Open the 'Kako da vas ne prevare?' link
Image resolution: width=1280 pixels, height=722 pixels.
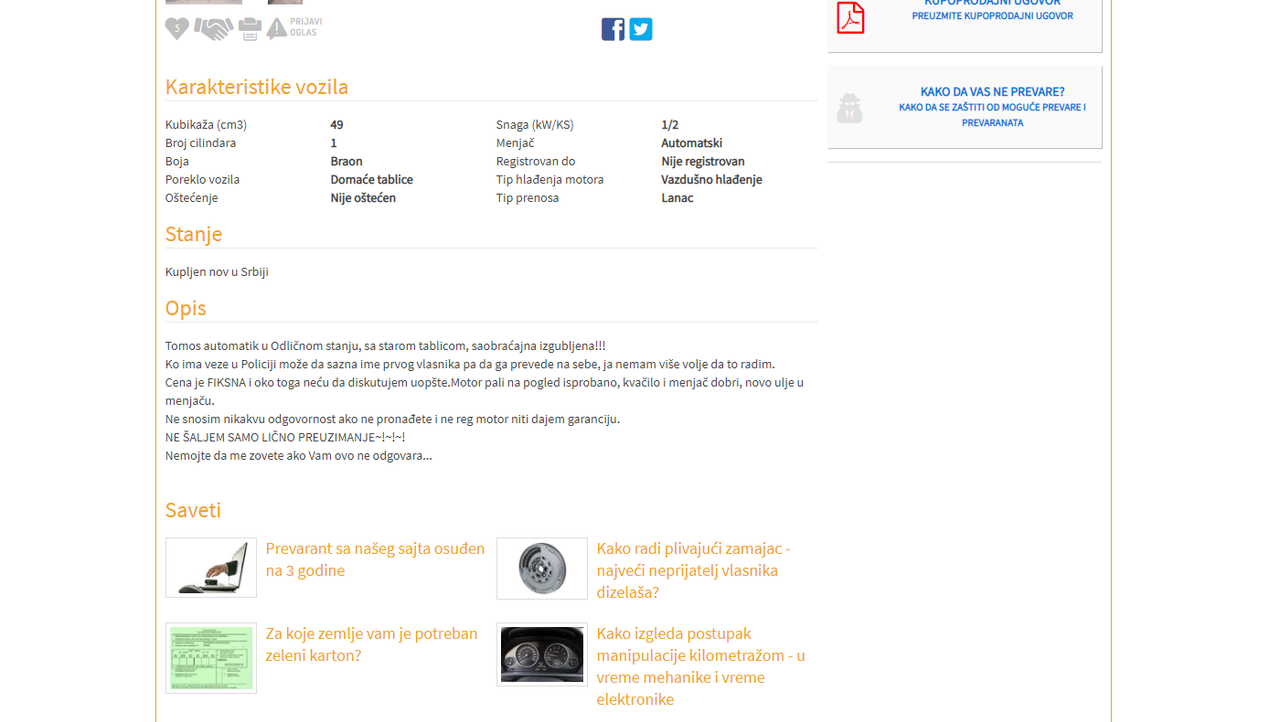[992, 92]
